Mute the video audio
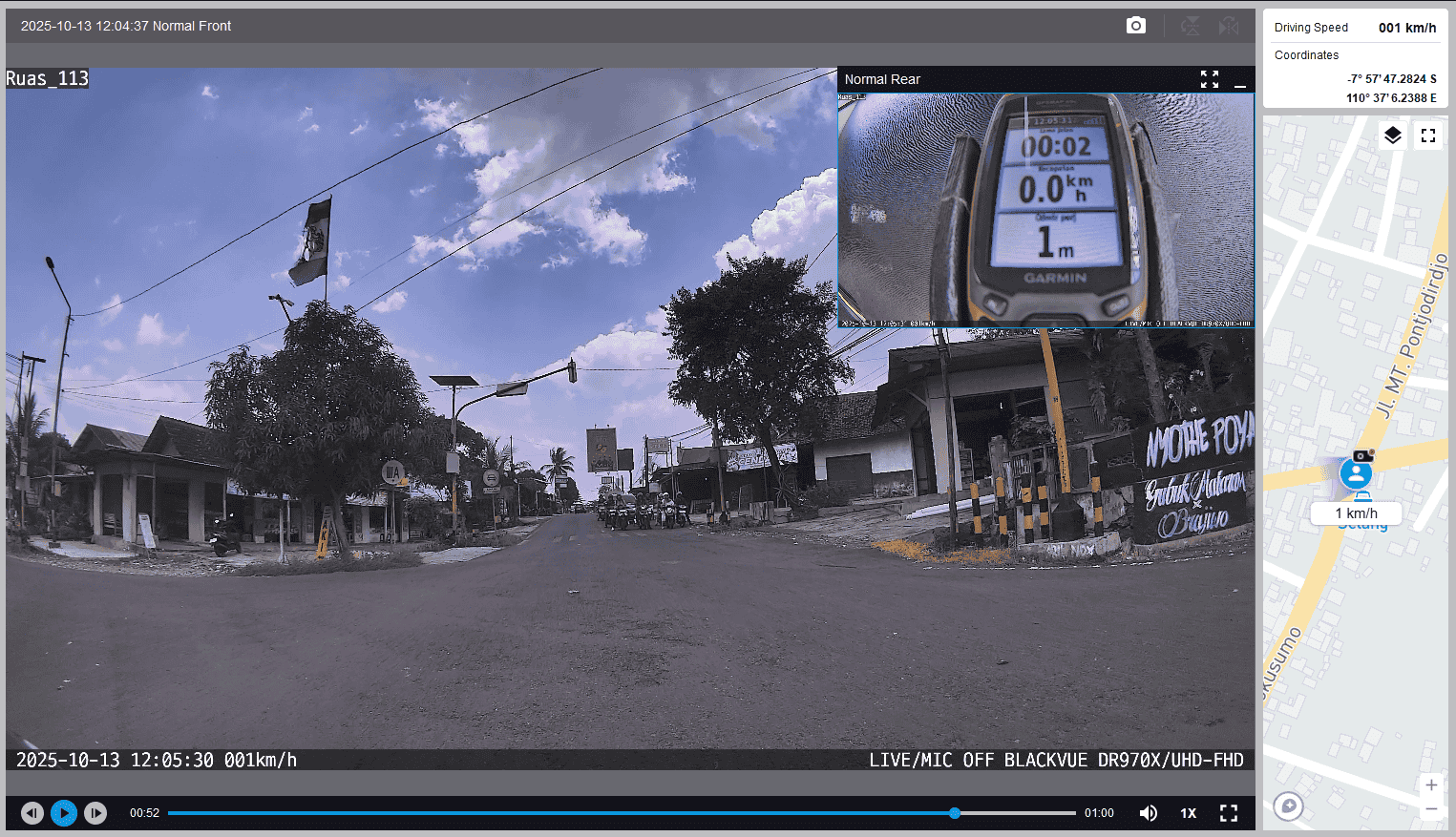The image size is (1456, 837). [x=1148, y=813]
